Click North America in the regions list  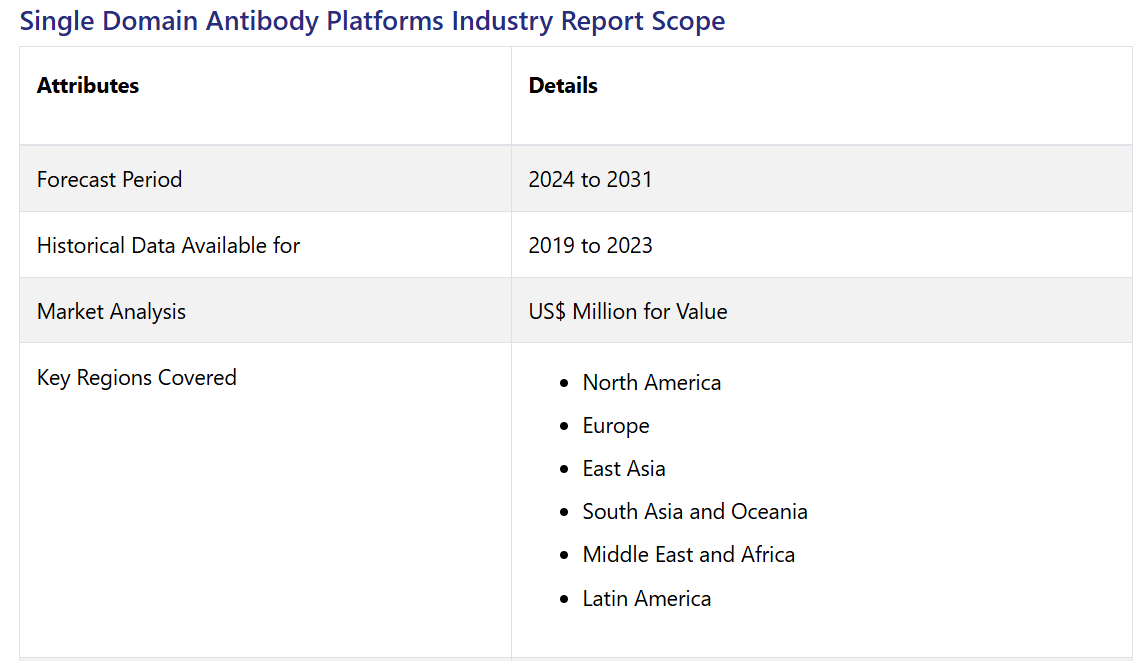coord(651,383)
